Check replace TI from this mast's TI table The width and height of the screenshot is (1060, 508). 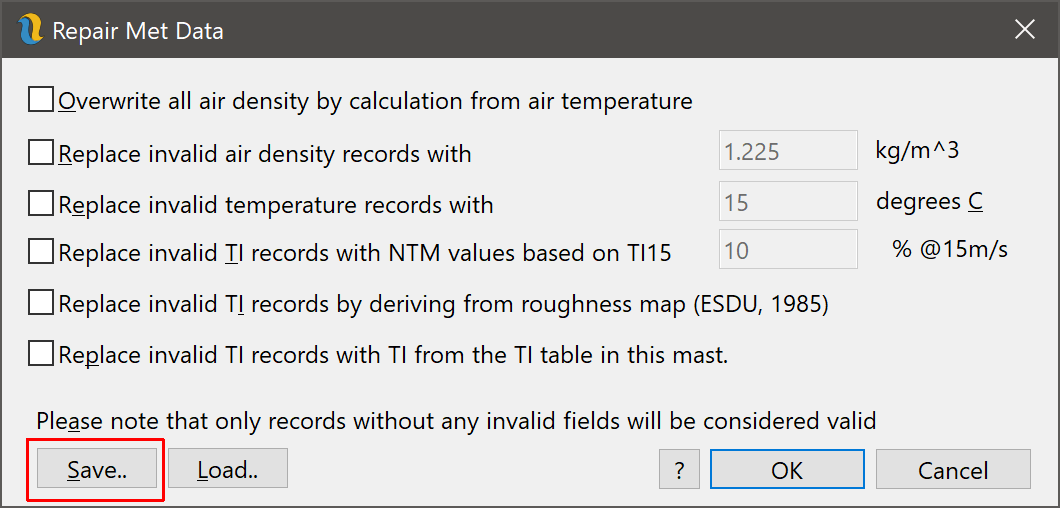(x=41, y=354)
